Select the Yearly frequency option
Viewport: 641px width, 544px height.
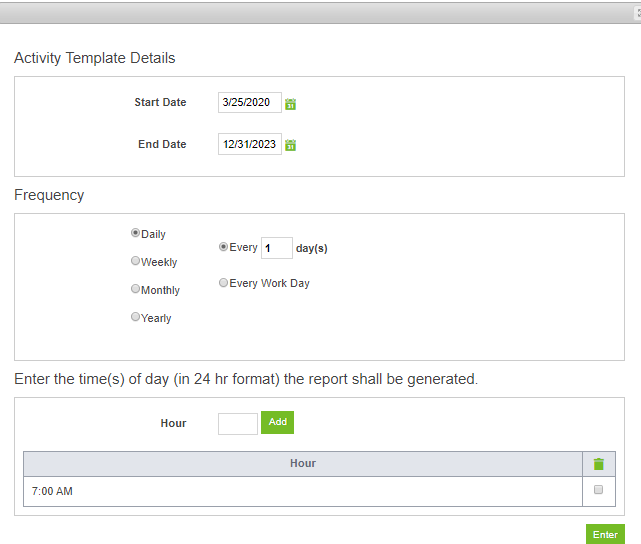coord(135,317)
